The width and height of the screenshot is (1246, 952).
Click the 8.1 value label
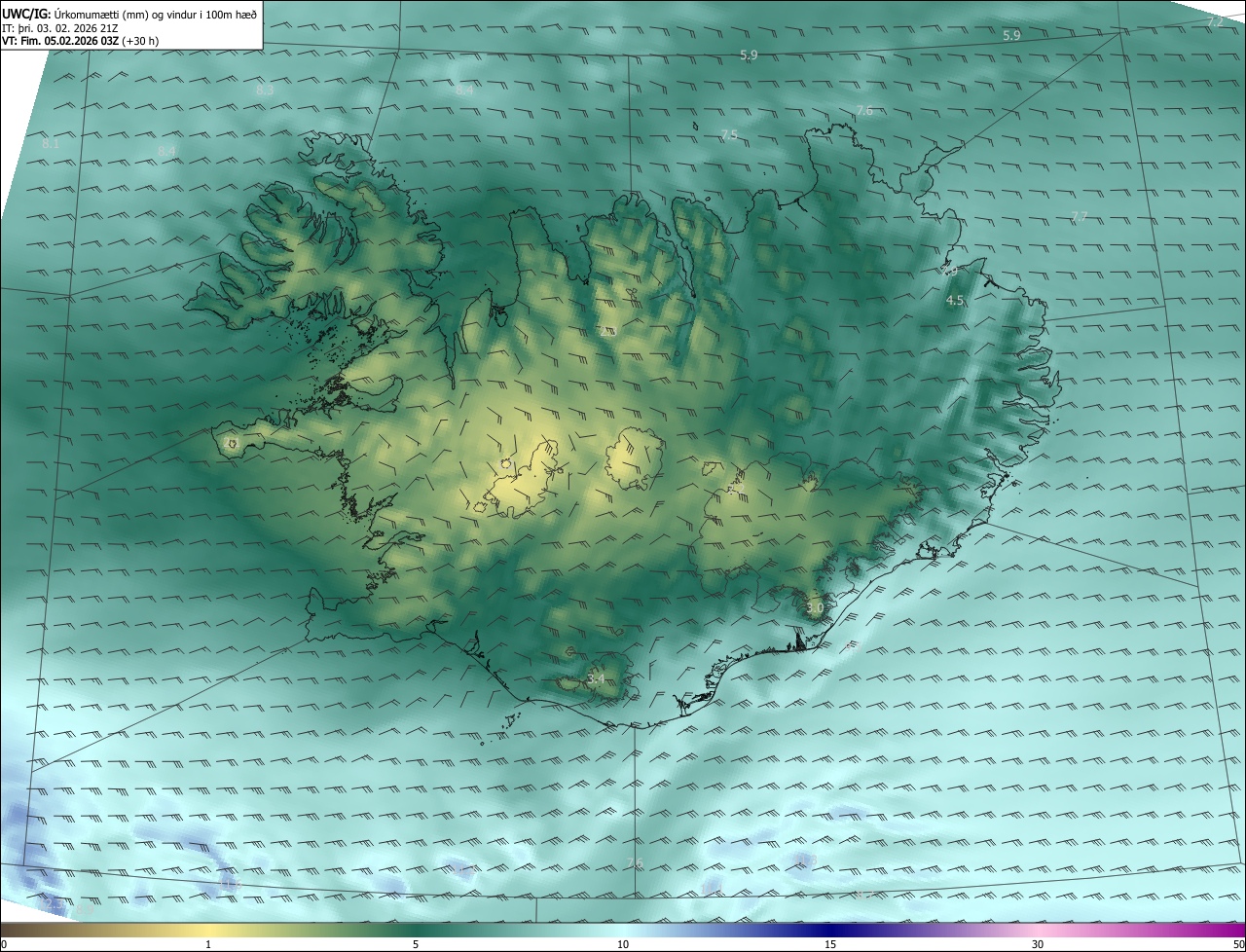coord(52,143)
